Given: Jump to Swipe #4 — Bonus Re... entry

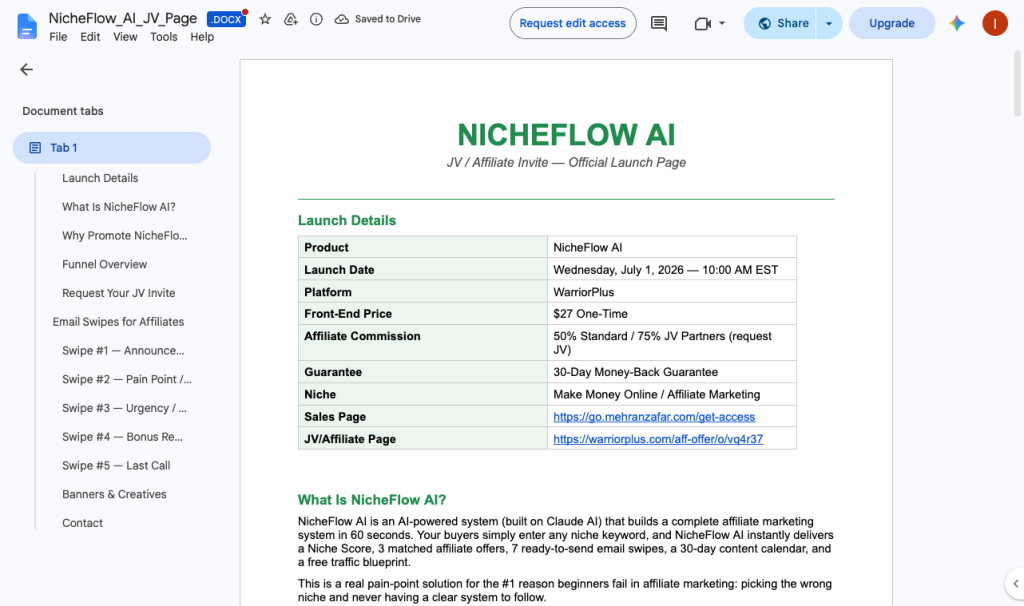Looking at the screenshot, I should pyautogui.click(x=122, y=436).
